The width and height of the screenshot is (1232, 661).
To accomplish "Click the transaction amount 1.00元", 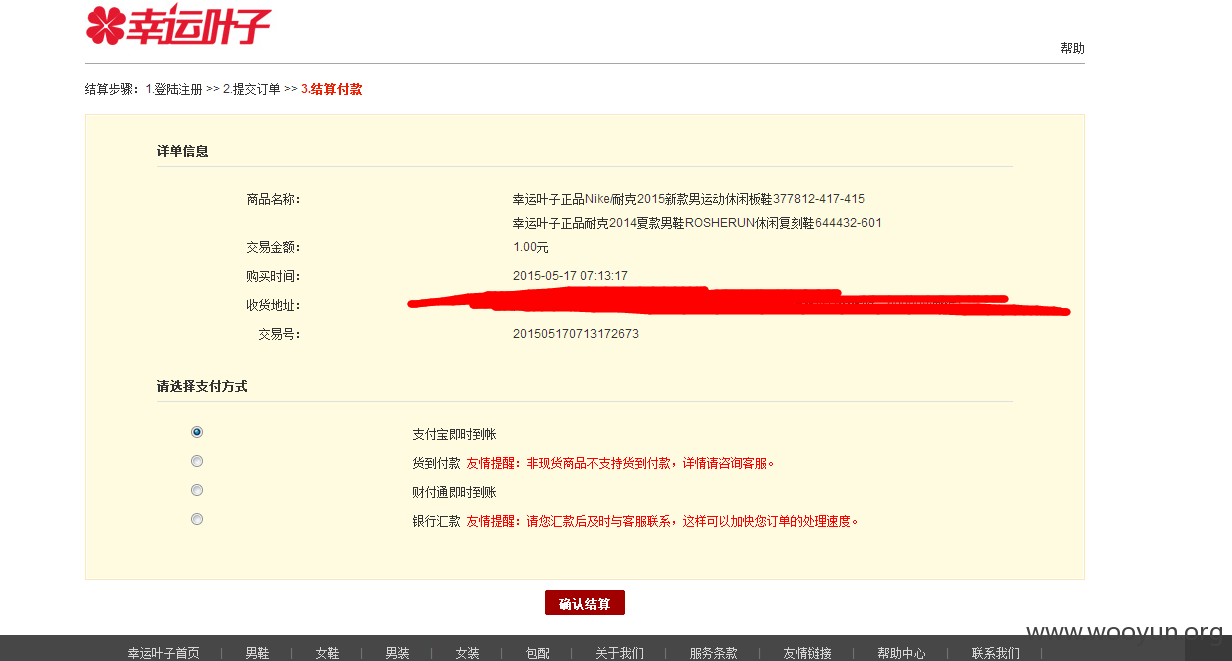I will pos(531,247).
